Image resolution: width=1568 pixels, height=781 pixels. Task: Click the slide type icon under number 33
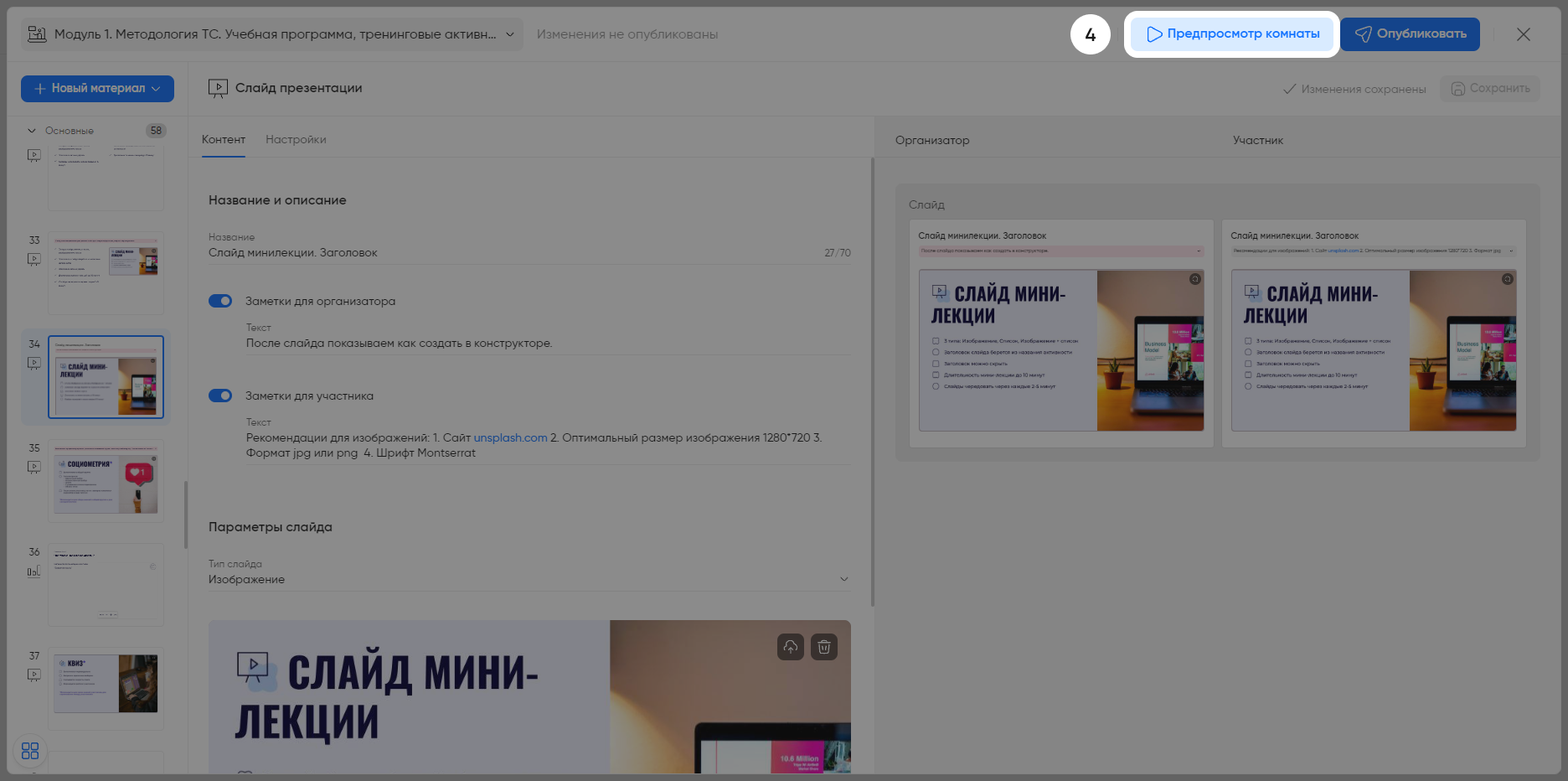click(34, 260)
